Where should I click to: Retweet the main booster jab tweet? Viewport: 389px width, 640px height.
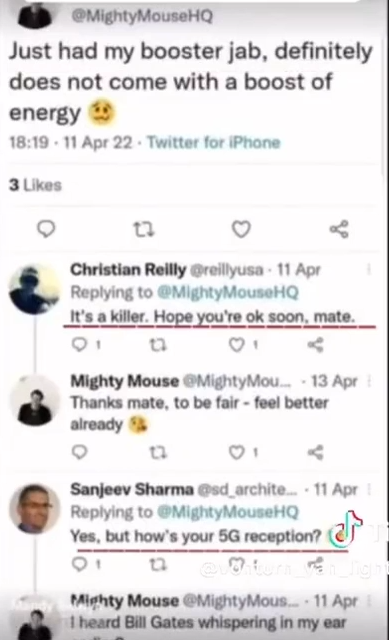(144, 229)
